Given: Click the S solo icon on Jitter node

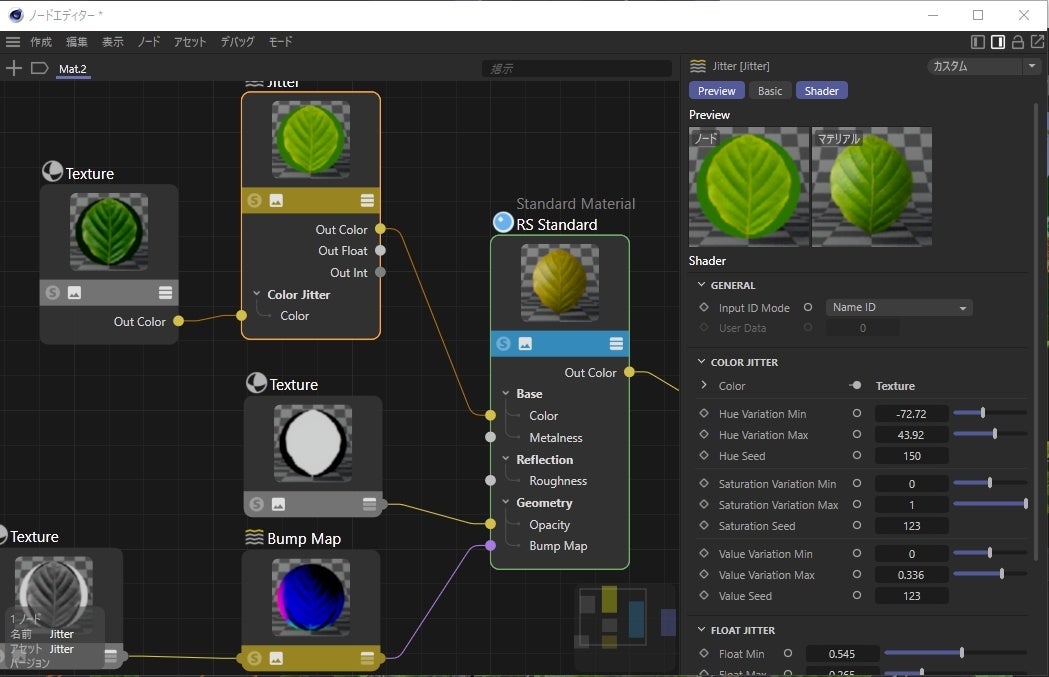Looking at the screenshot, I should [255, 200].
